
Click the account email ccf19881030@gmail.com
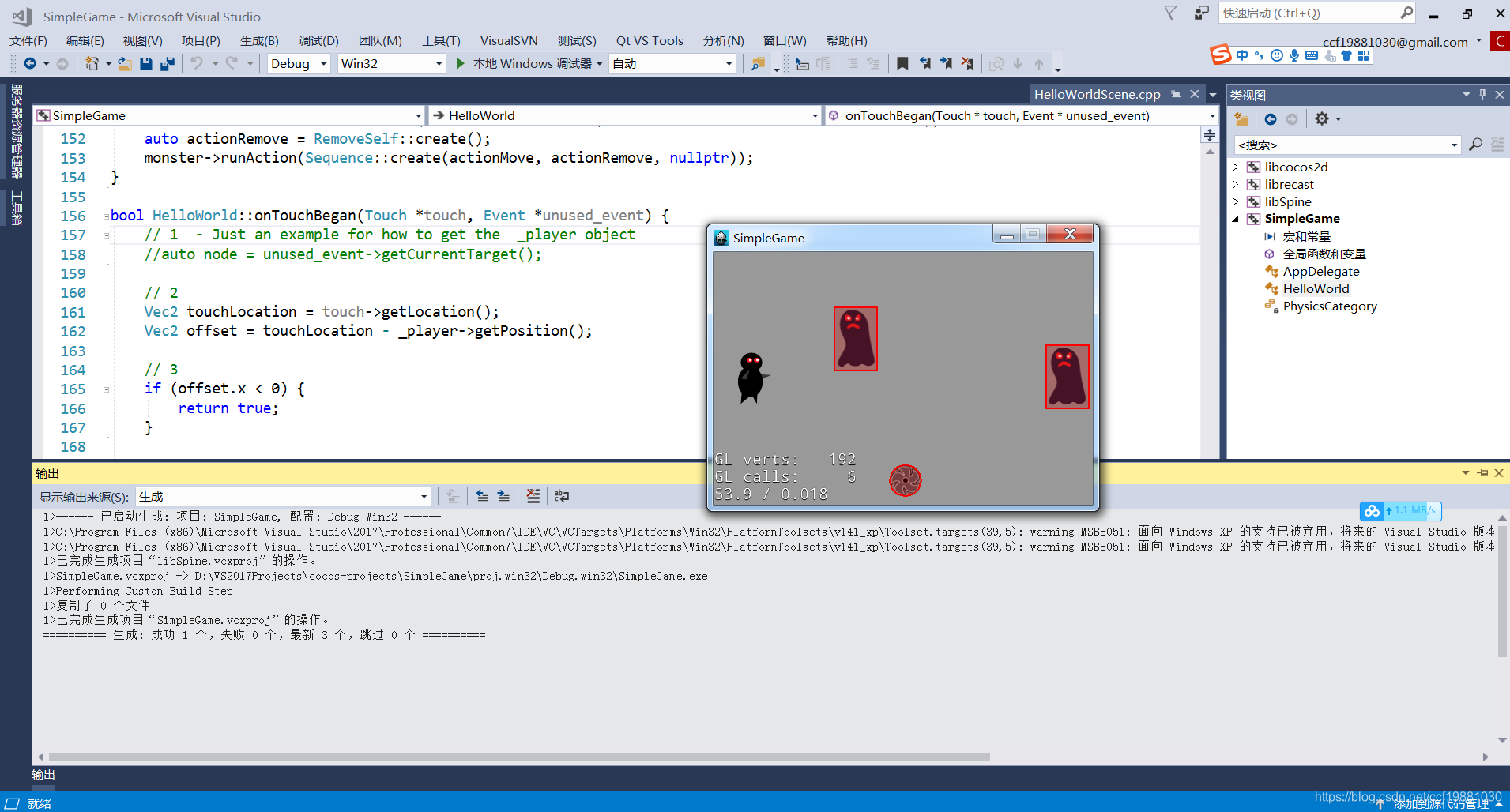(1395, 42)
